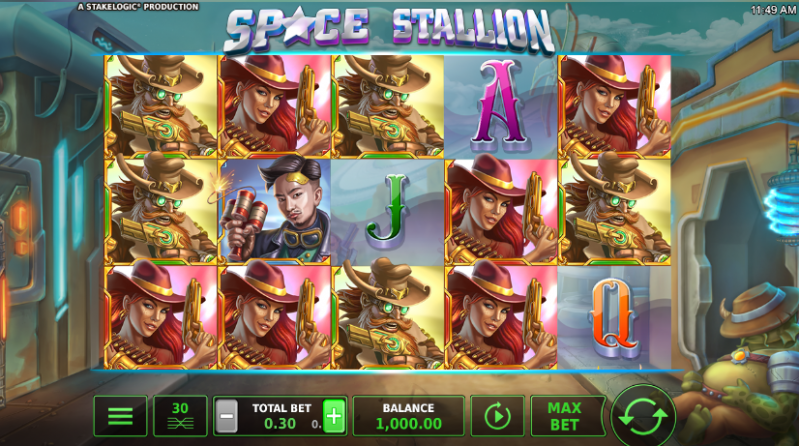Click the dynamite man symbol on reel two

(274, 212)
